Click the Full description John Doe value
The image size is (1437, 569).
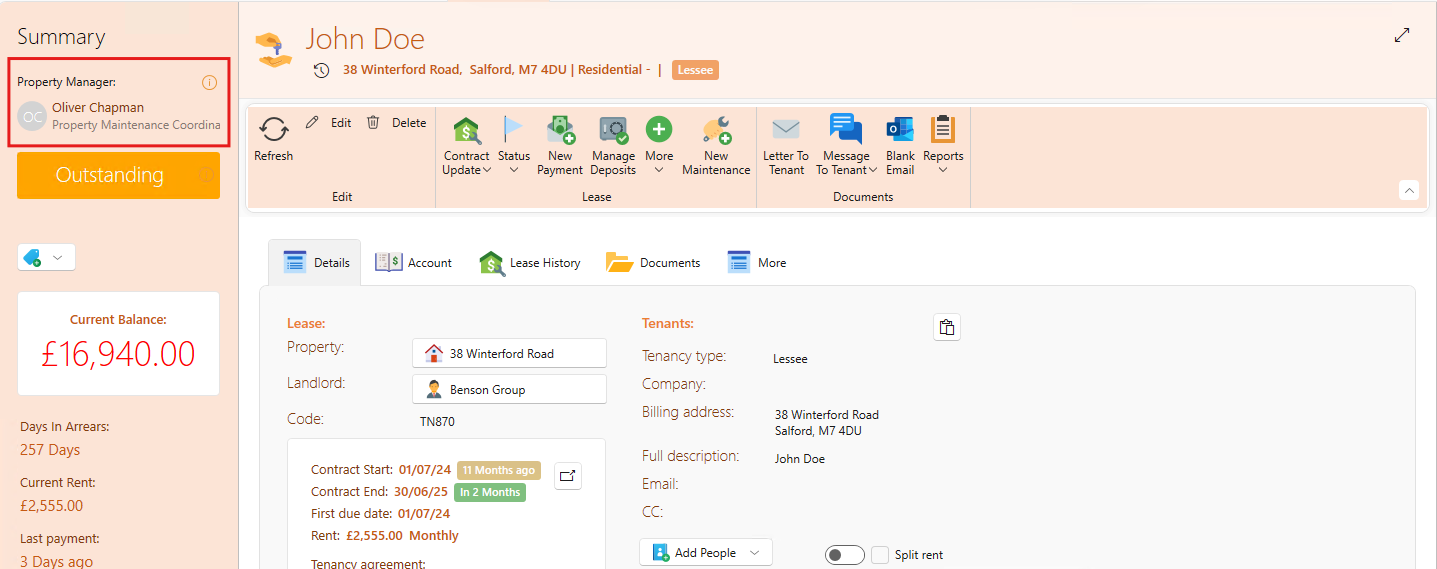pos(800,459)
